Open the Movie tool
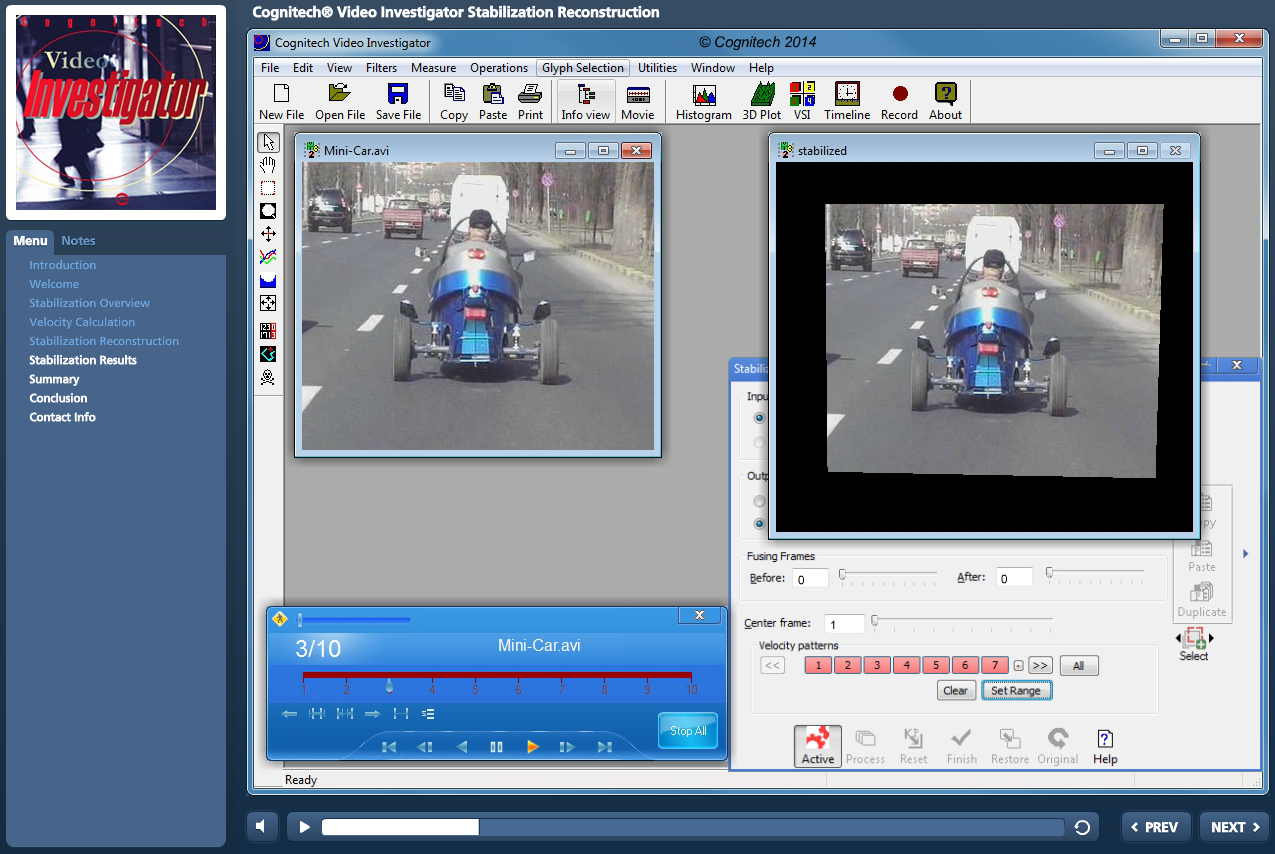Viewport: 1275px width, 854px height. pyautogui.click(x=637, y=100)
